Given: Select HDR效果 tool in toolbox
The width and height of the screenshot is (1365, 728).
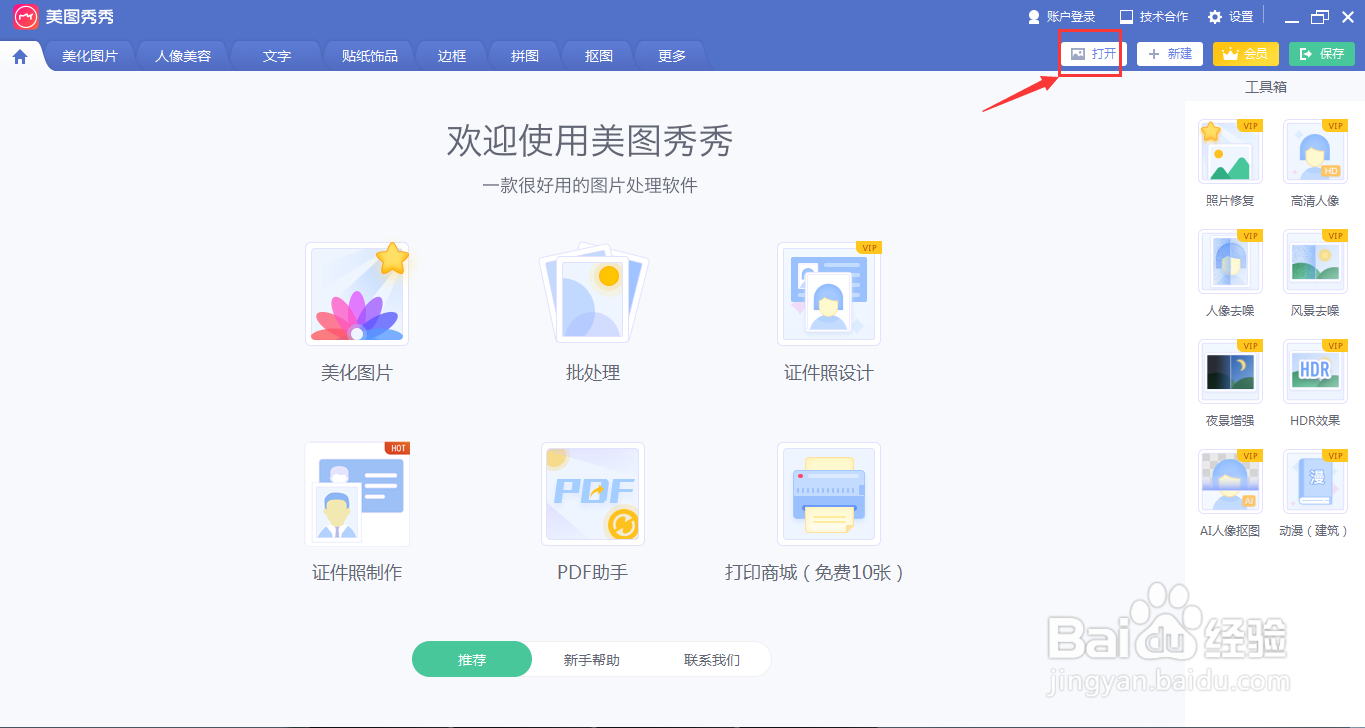Looking at the screenshot, I should (x=1315, y=372).
